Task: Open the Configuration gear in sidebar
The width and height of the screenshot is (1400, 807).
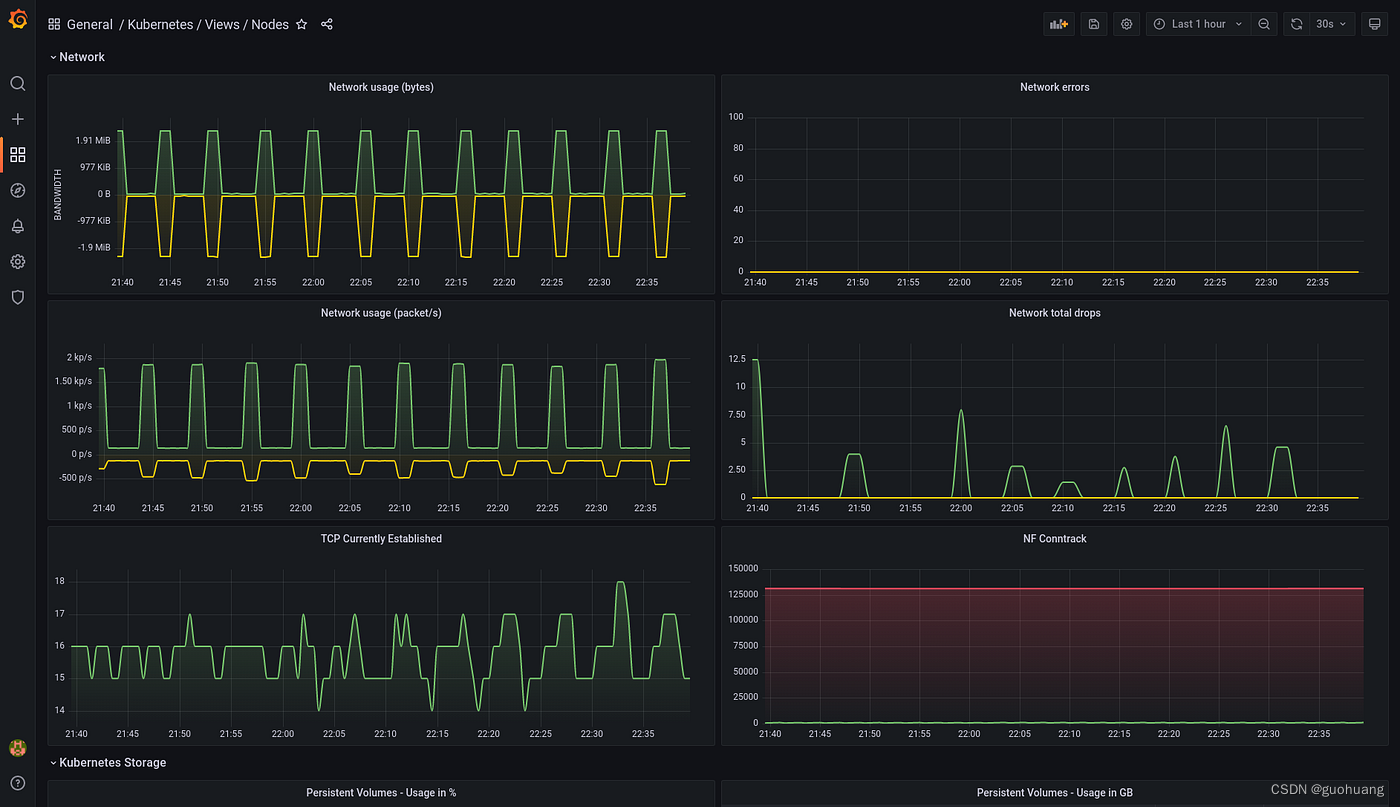Action: tap(17, 262)
